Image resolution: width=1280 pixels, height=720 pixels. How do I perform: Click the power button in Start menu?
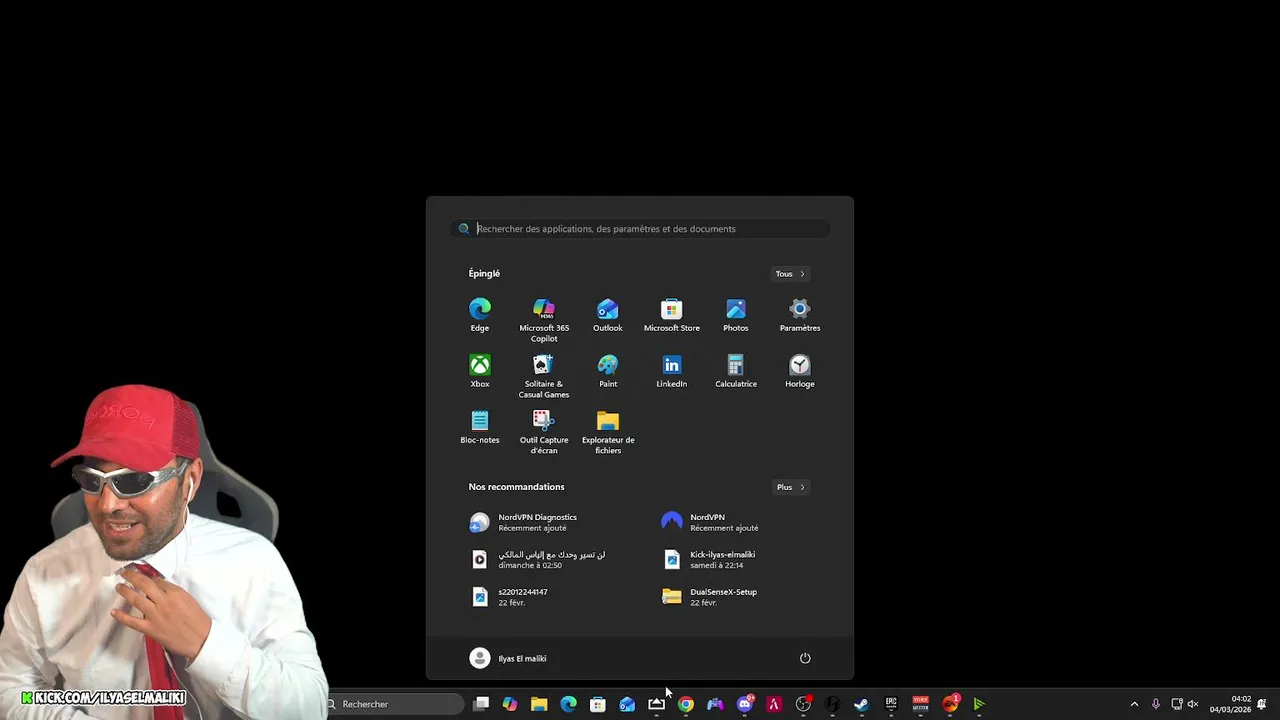click(805, 658)
